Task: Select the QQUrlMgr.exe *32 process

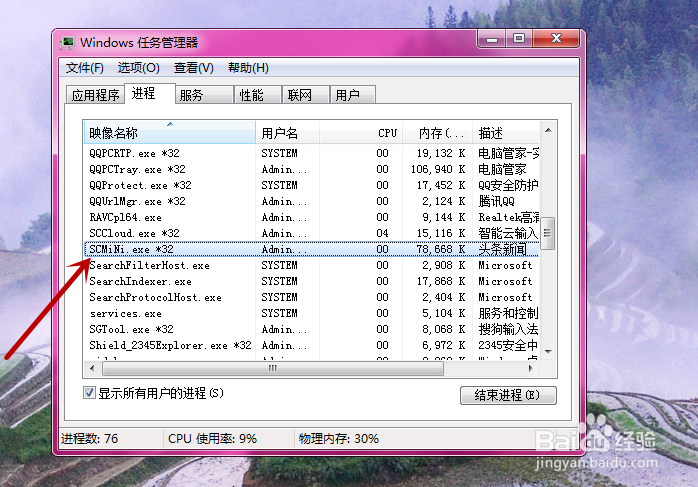Action: click(x=312, y=201)
